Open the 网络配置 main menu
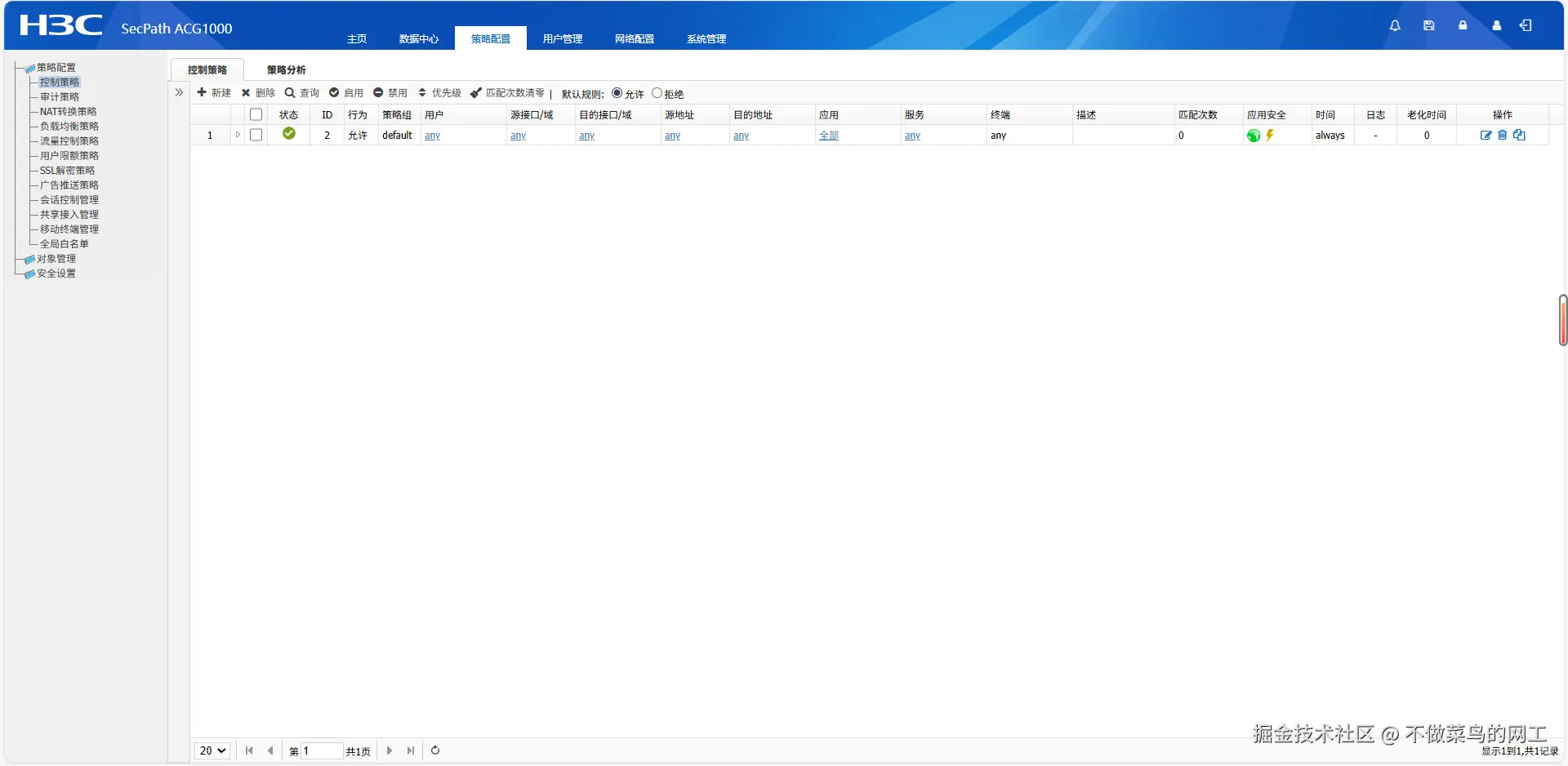The height and width of the screenshot is (766, 1568). coord(635,38)
